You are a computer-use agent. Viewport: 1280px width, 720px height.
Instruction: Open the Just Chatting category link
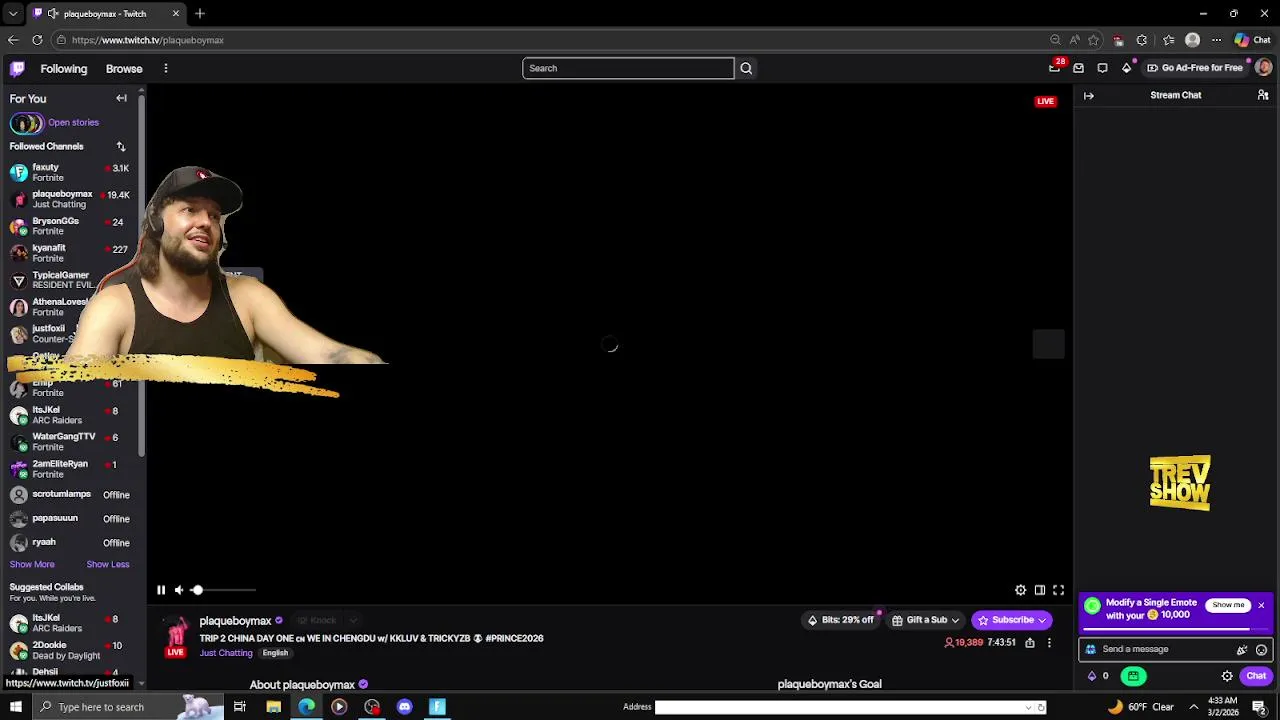(226, 653)
